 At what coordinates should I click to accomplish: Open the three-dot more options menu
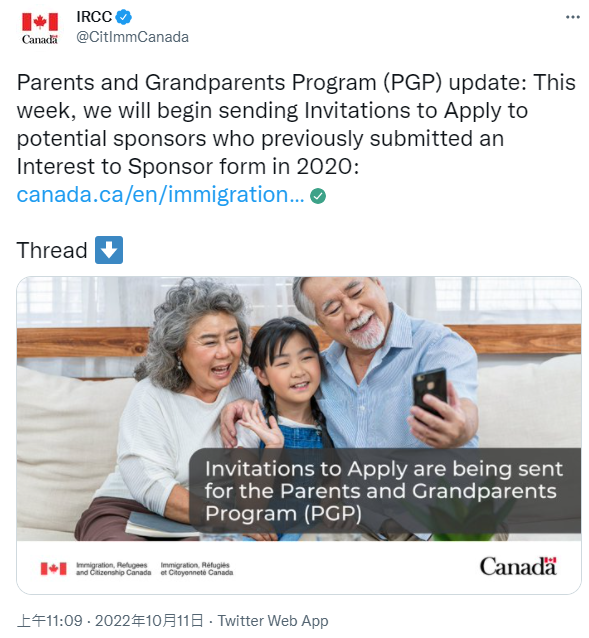(573, 17)
